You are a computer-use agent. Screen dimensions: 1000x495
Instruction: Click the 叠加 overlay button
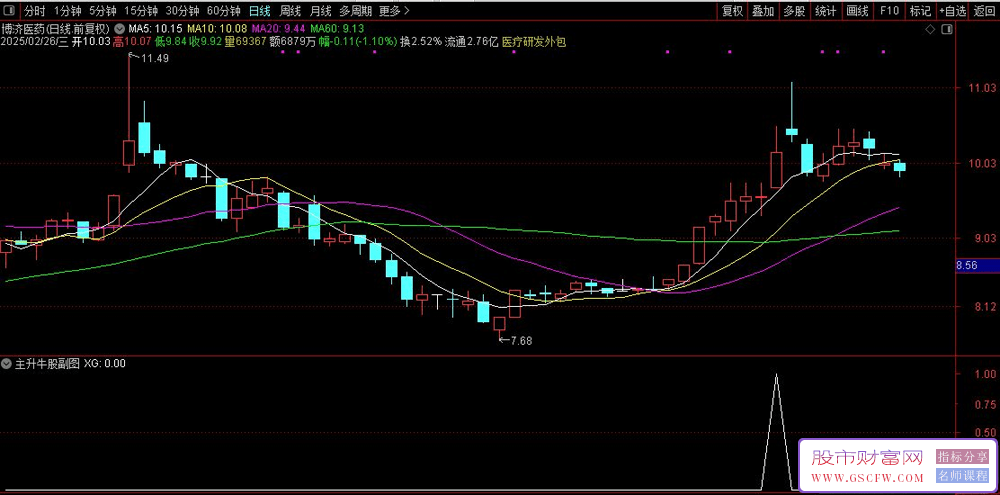tap(763, 11)
